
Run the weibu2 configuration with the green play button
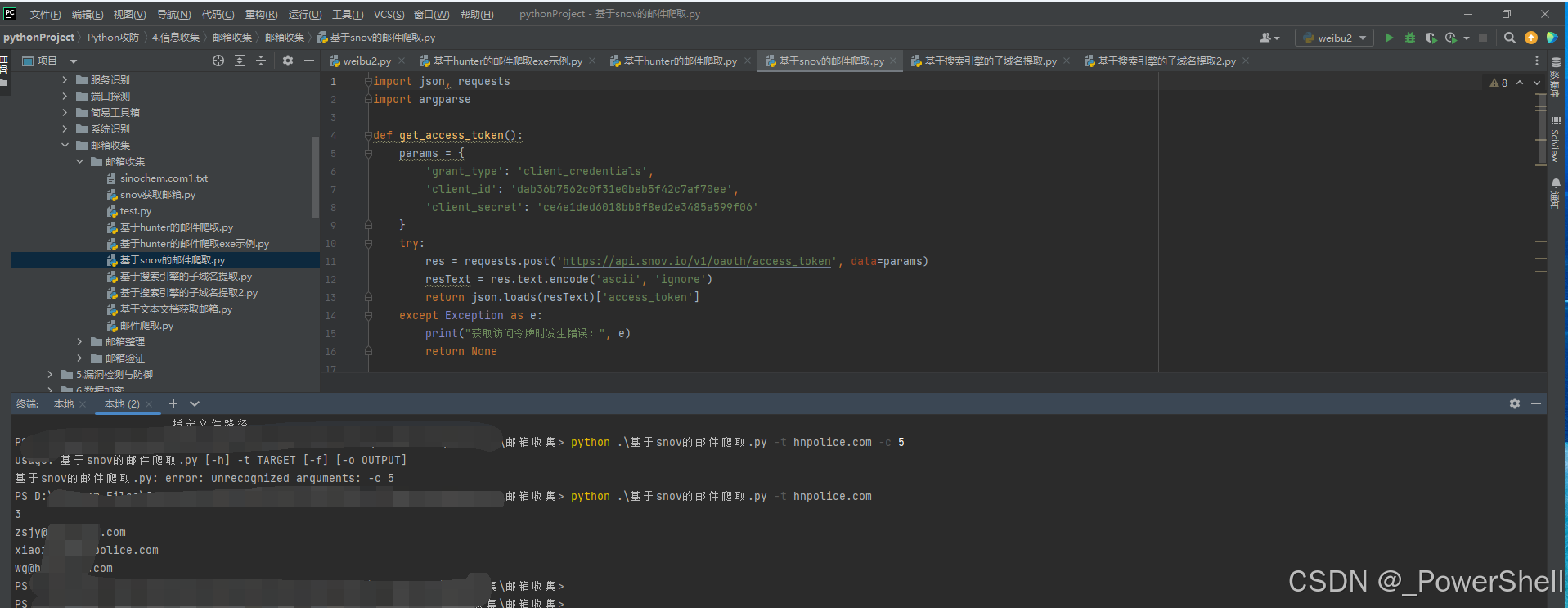[x=1389, y=38]
